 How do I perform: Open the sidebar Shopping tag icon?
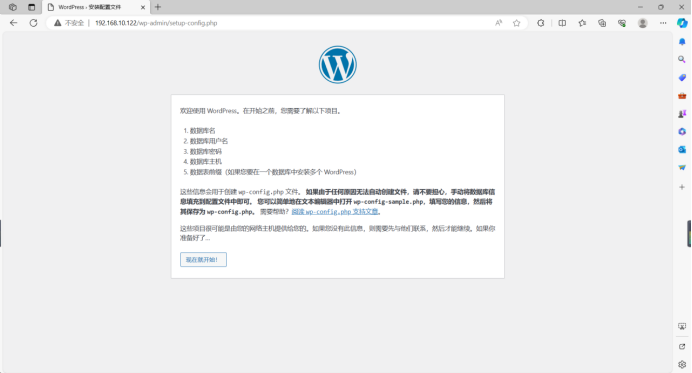682,78
